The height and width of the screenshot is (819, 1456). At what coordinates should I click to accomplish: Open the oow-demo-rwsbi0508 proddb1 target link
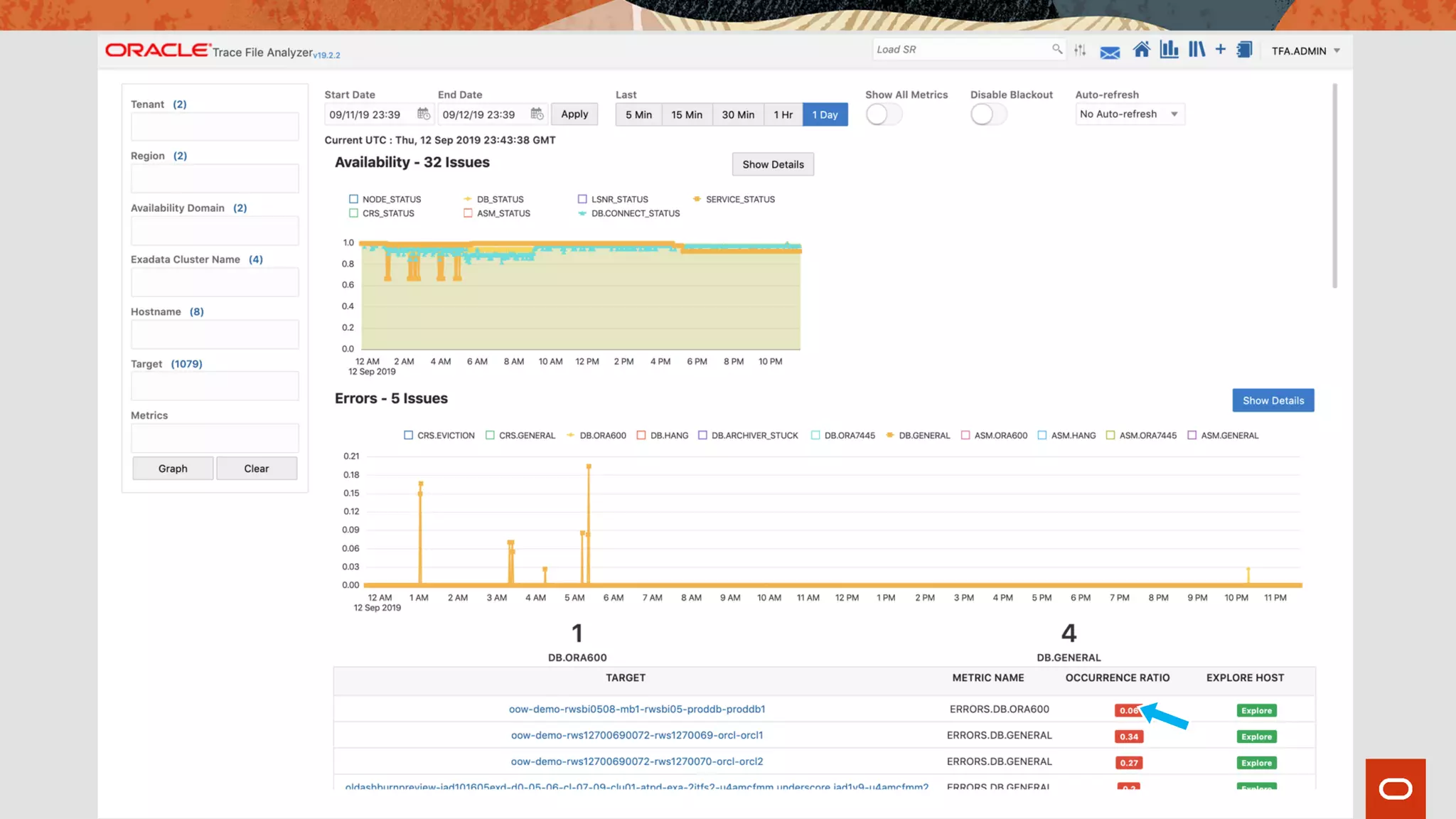pos(636,710)
